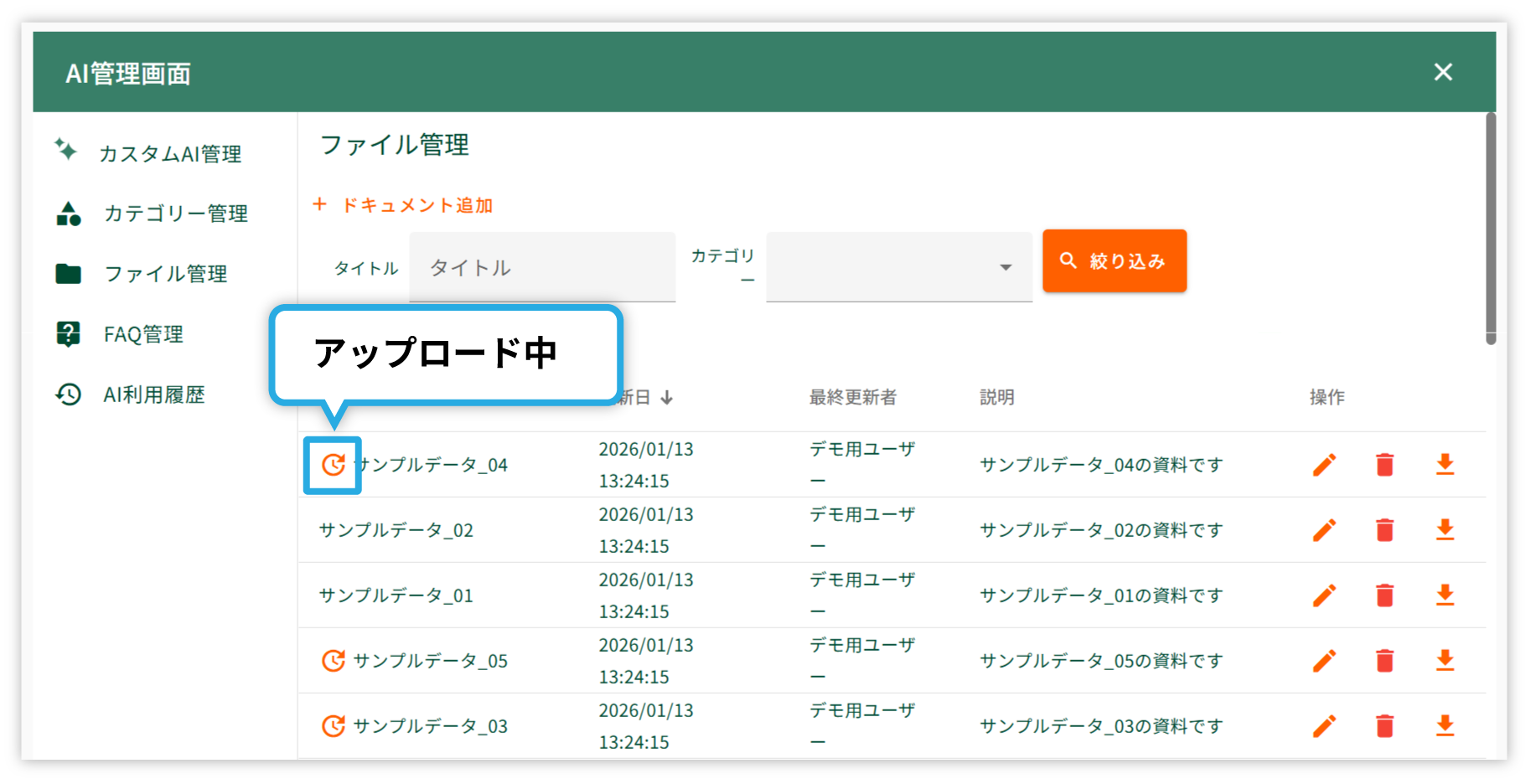Screen dimensions: 1536x784
Task: Download サンプルデータ_01 file
Action: 1445,596
